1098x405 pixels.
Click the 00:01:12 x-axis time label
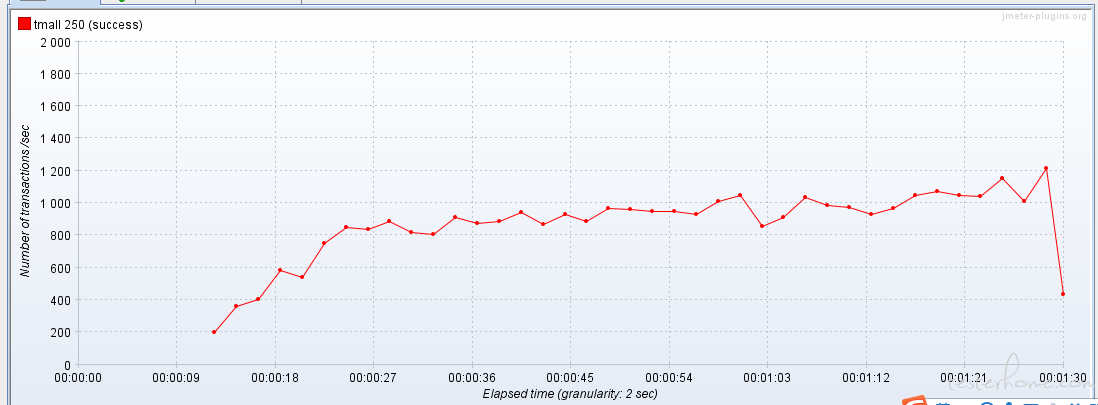865,378
